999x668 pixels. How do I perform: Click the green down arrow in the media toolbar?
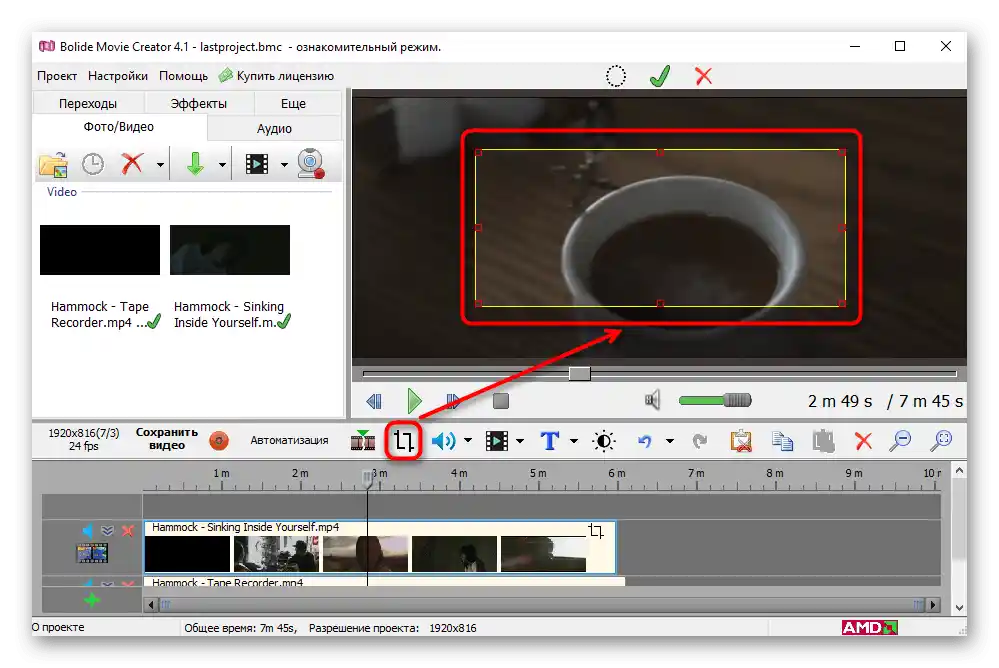pos(195,164)
